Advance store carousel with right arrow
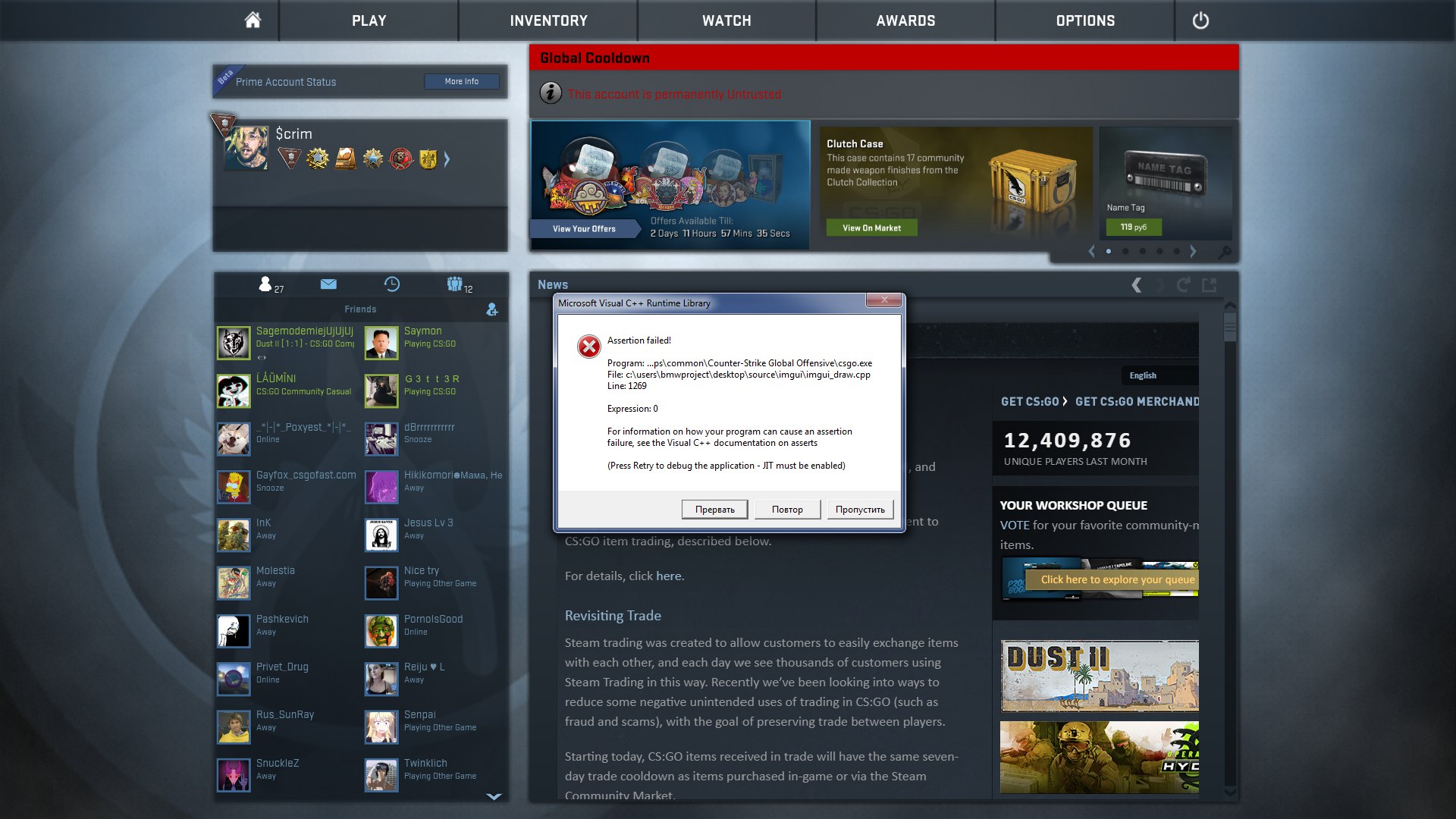This screenshot has width=1456, height=819. (x=1194, y=251)
